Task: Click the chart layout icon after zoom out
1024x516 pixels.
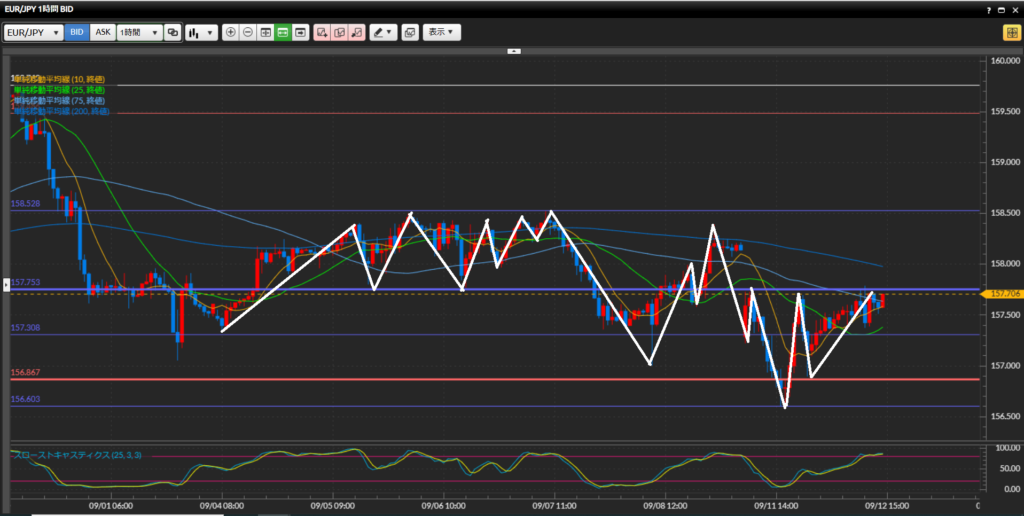Action: pos(265,32)
